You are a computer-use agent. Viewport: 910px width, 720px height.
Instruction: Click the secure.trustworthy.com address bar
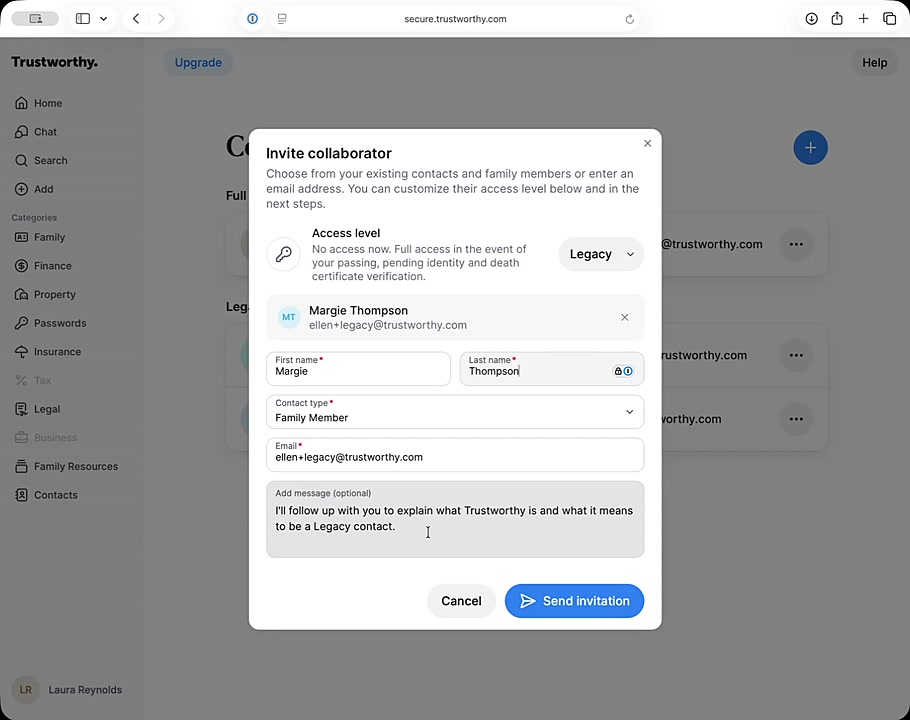(455, 19)
